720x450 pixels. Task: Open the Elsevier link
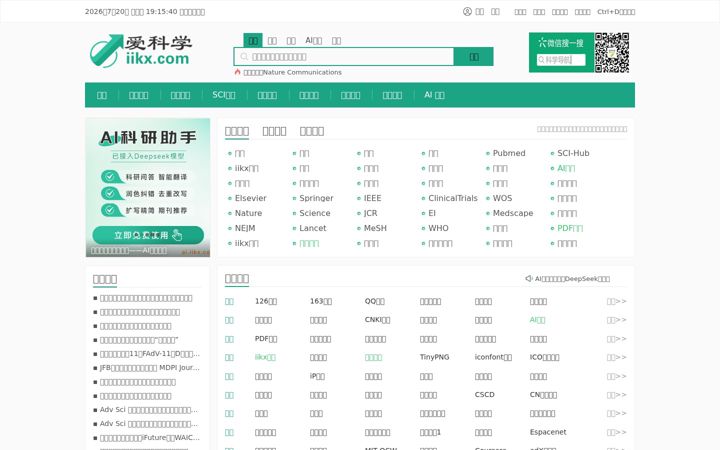(251, 198)
